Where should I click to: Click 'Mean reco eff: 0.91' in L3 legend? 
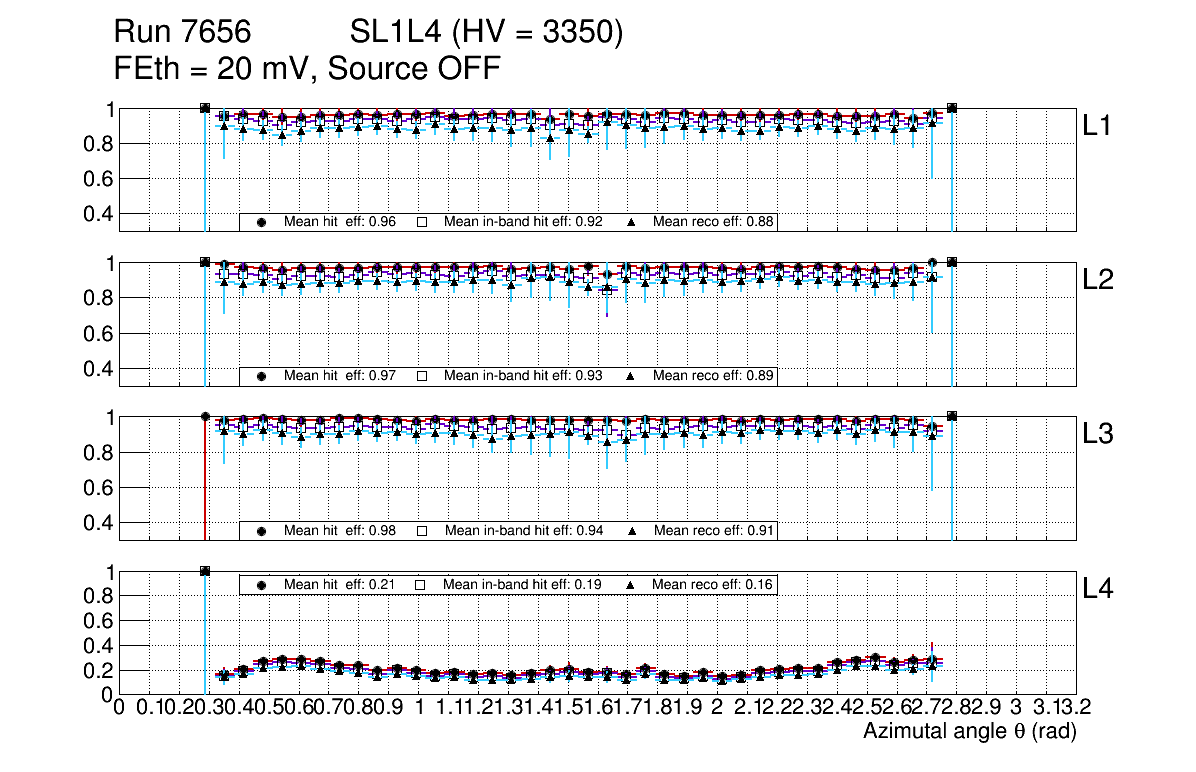[x=714, y=530]
